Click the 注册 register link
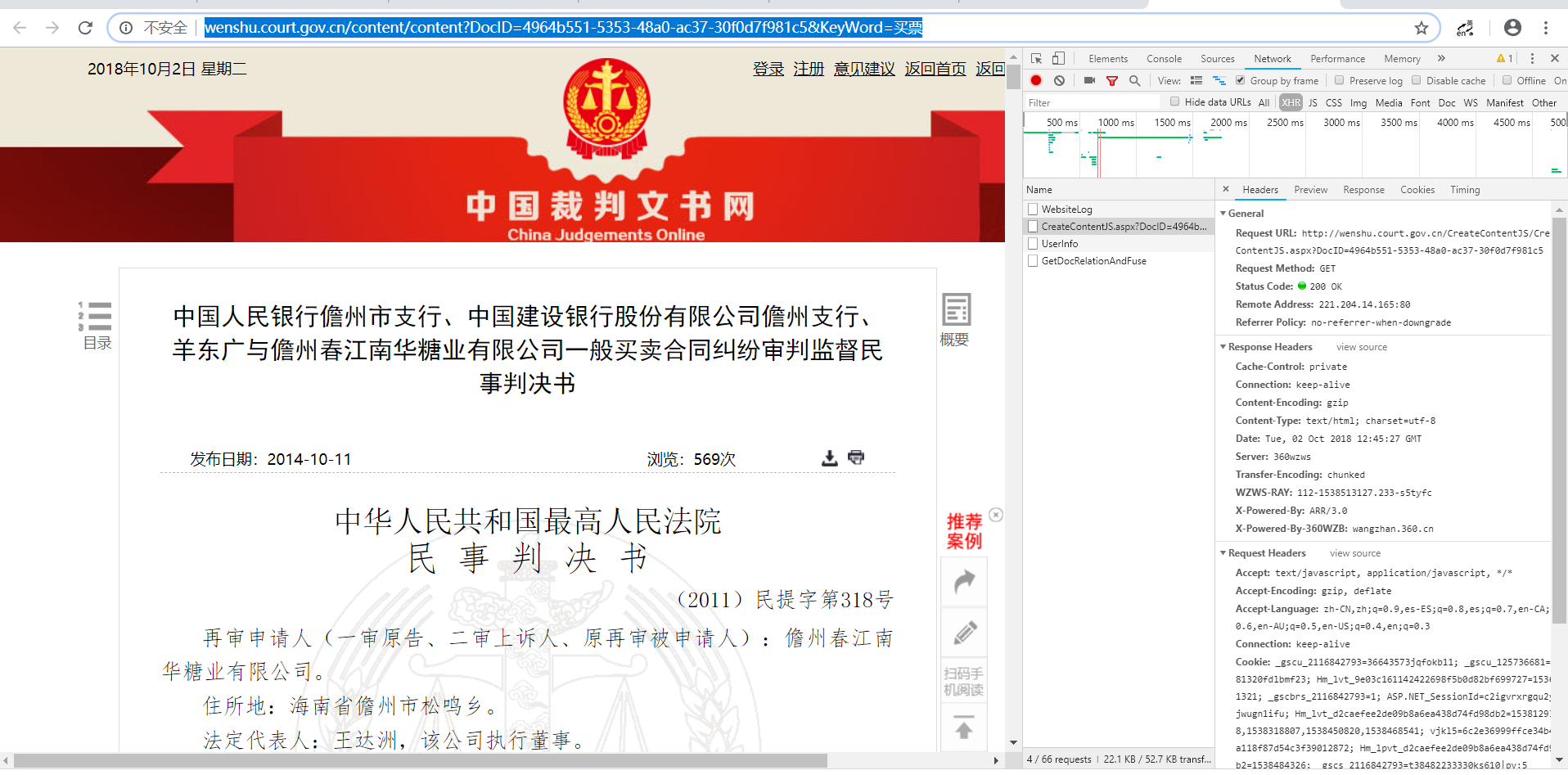The image size is (1568, 775). pos(809,69)
